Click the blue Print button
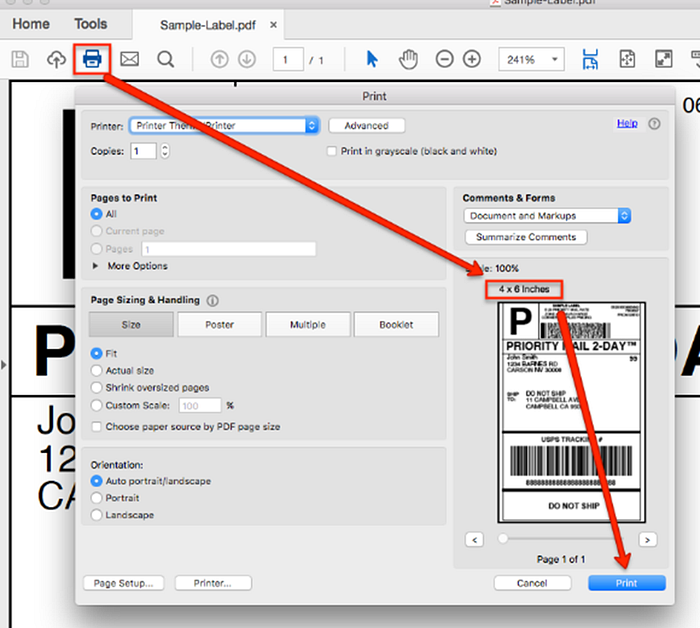This screenshot has width=700, height=628. [627, 583]
